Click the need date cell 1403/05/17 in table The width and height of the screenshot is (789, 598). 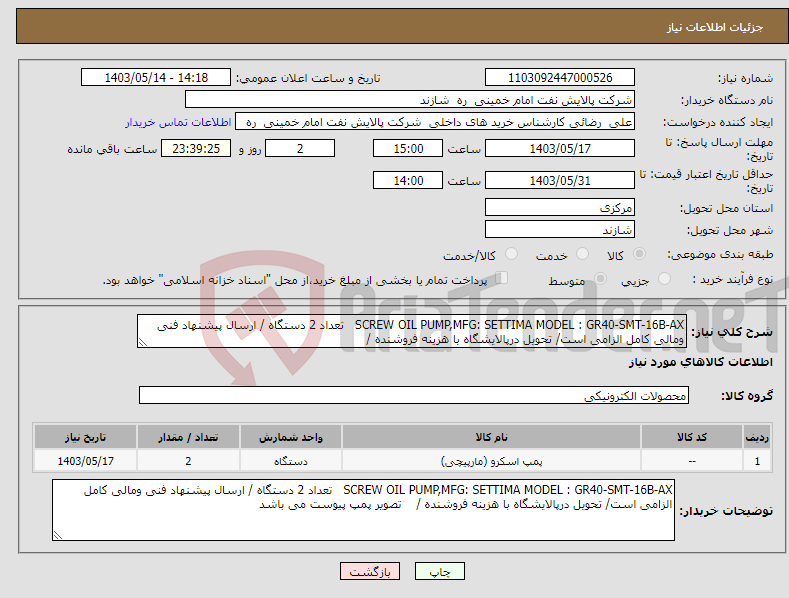click(x=86, y=461)
